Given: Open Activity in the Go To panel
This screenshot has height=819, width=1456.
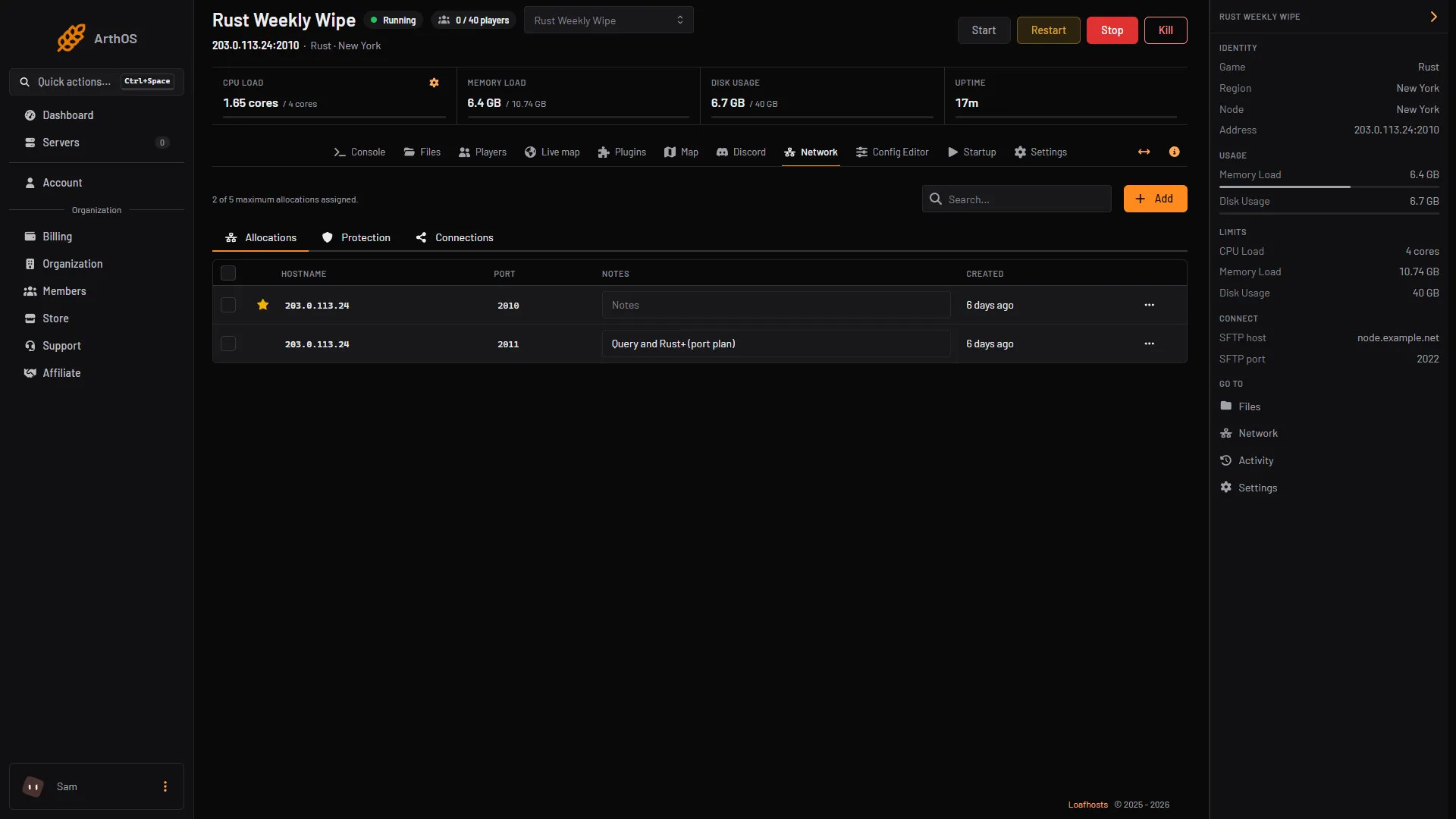Looking at the screenshot, I should click(1246, 460).
